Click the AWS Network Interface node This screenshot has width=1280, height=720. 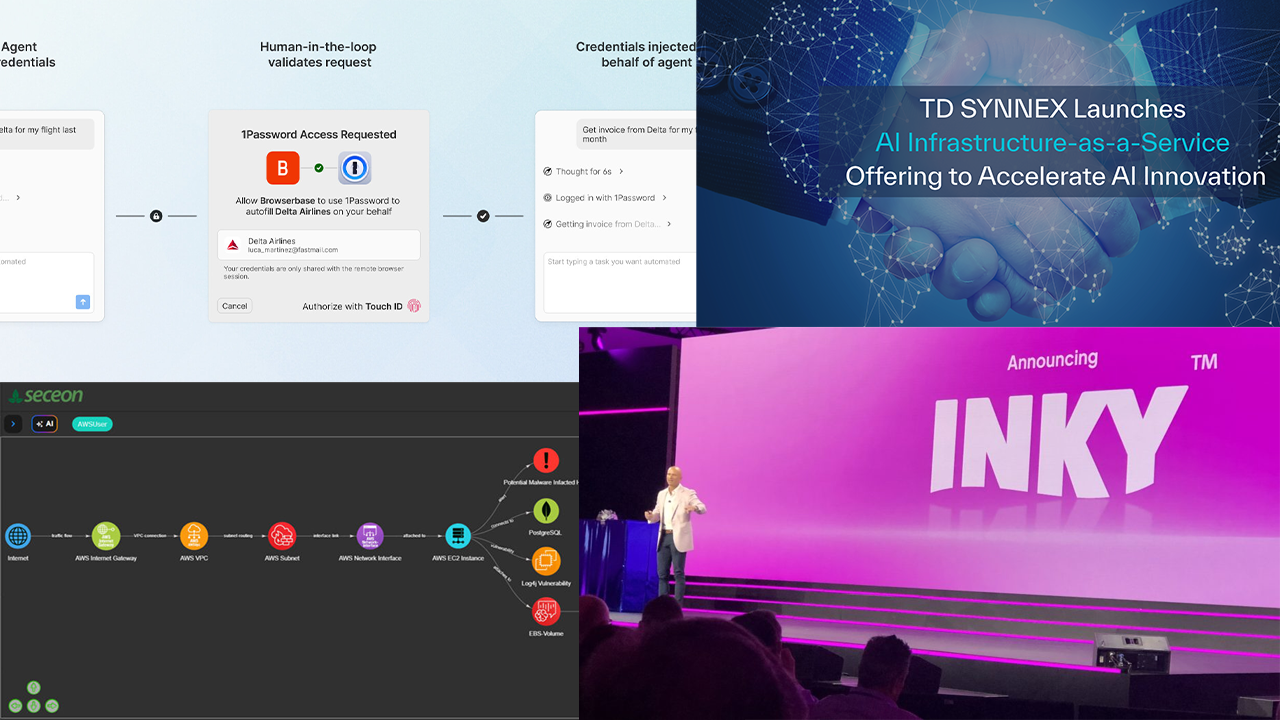[370, 535]
